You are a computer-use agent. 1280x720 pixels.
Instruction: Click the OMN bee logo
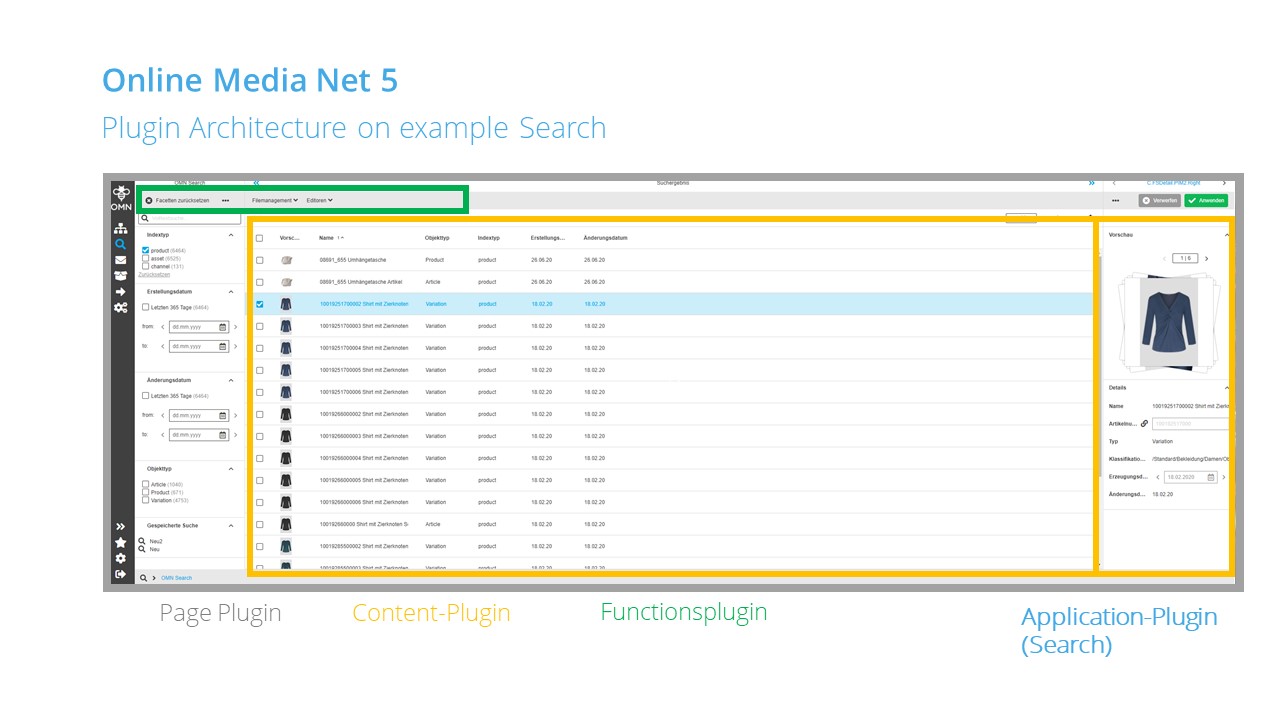point(120,193)
